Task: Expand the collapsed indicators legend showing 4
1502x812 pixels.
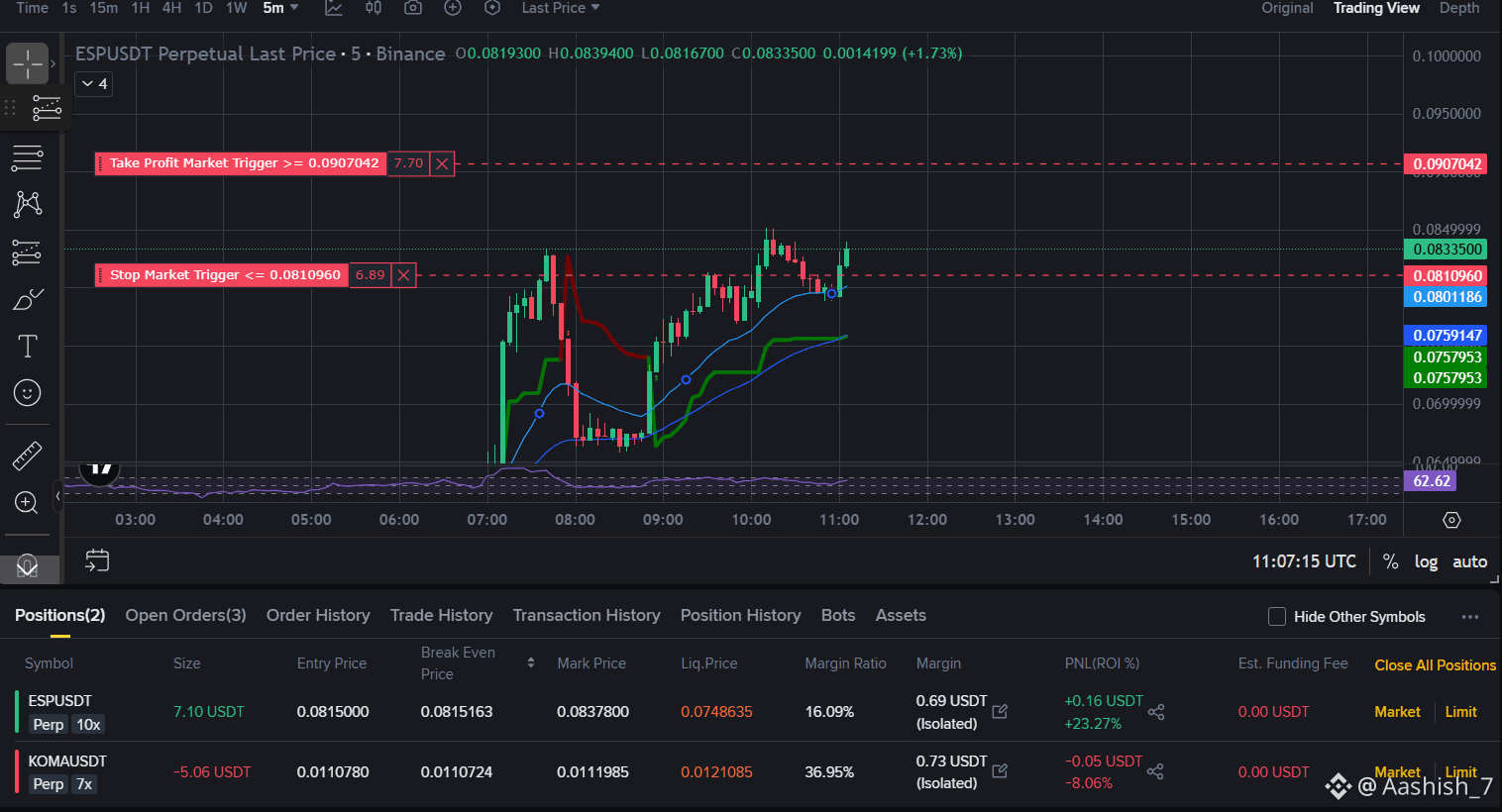Action: tap(94, 84)
